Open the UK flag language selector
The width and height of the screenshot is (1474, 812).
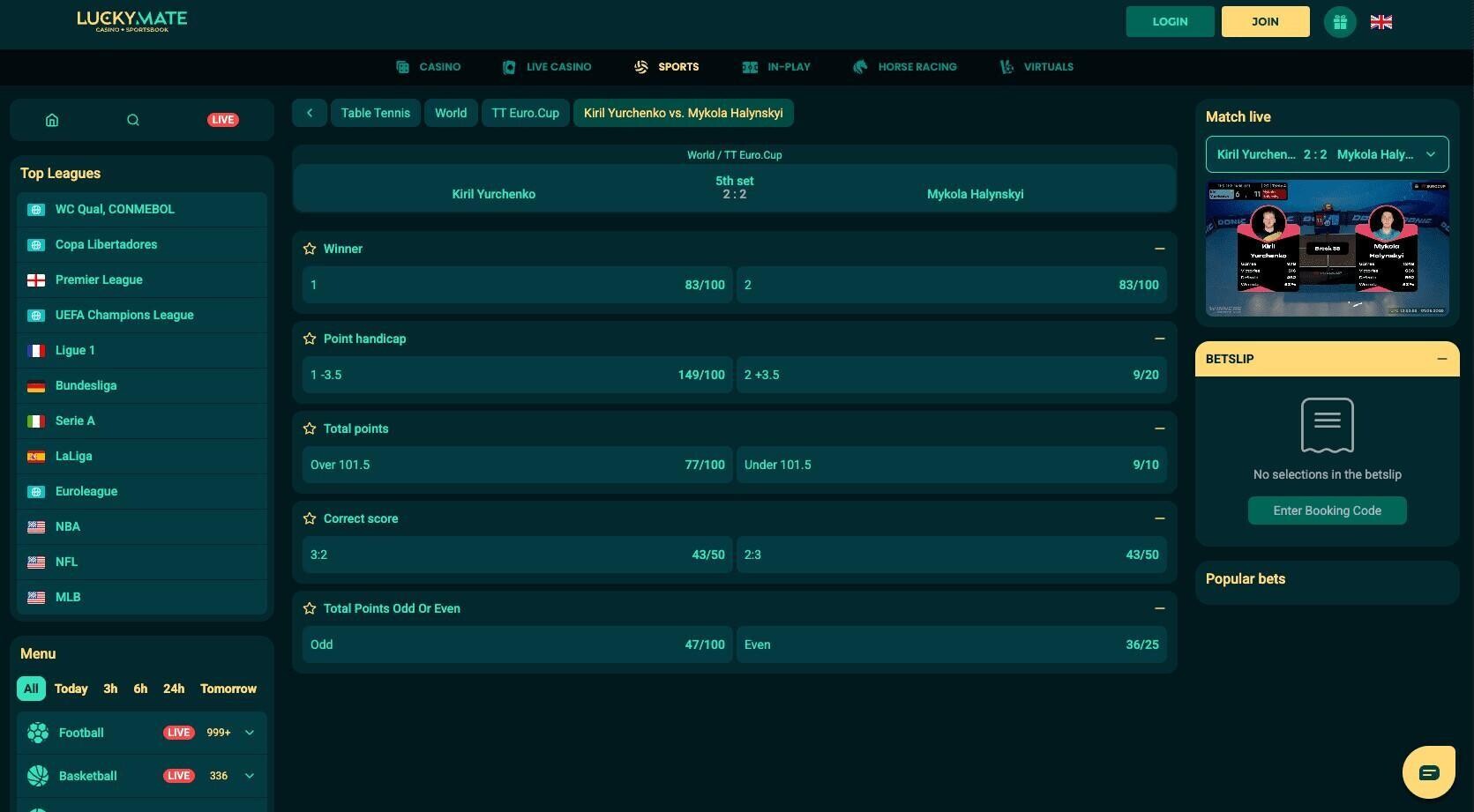click(x=1380, y=22)
